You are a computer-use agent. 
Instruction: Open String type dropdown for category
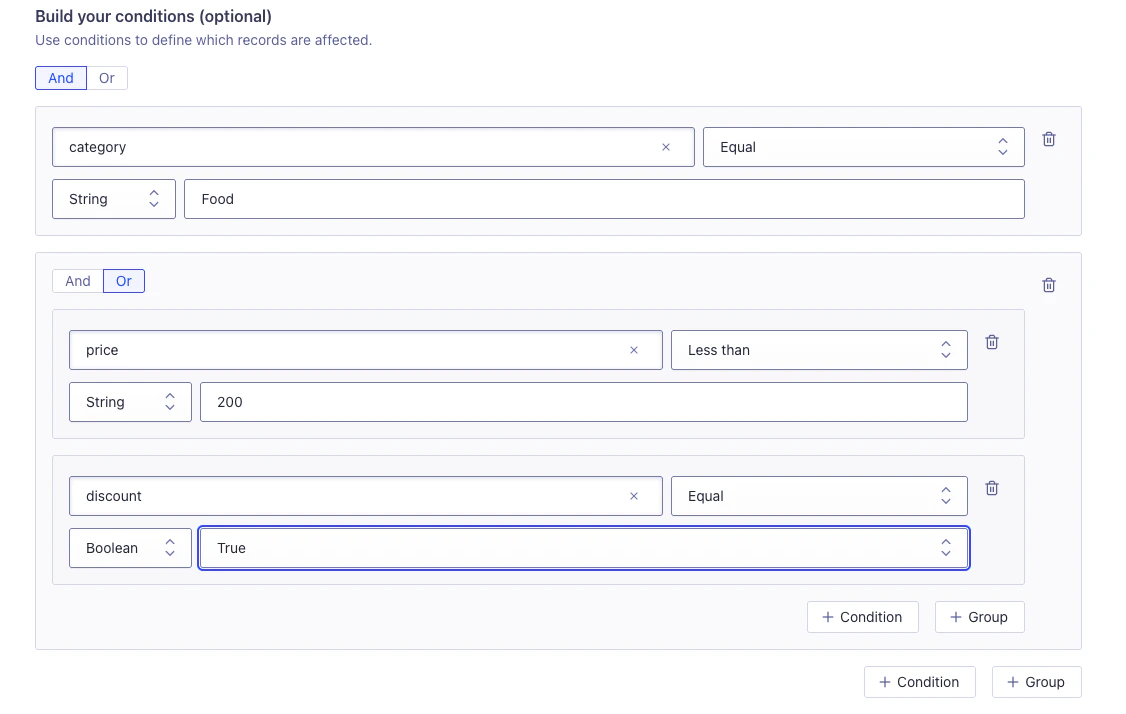pos(113,199)
